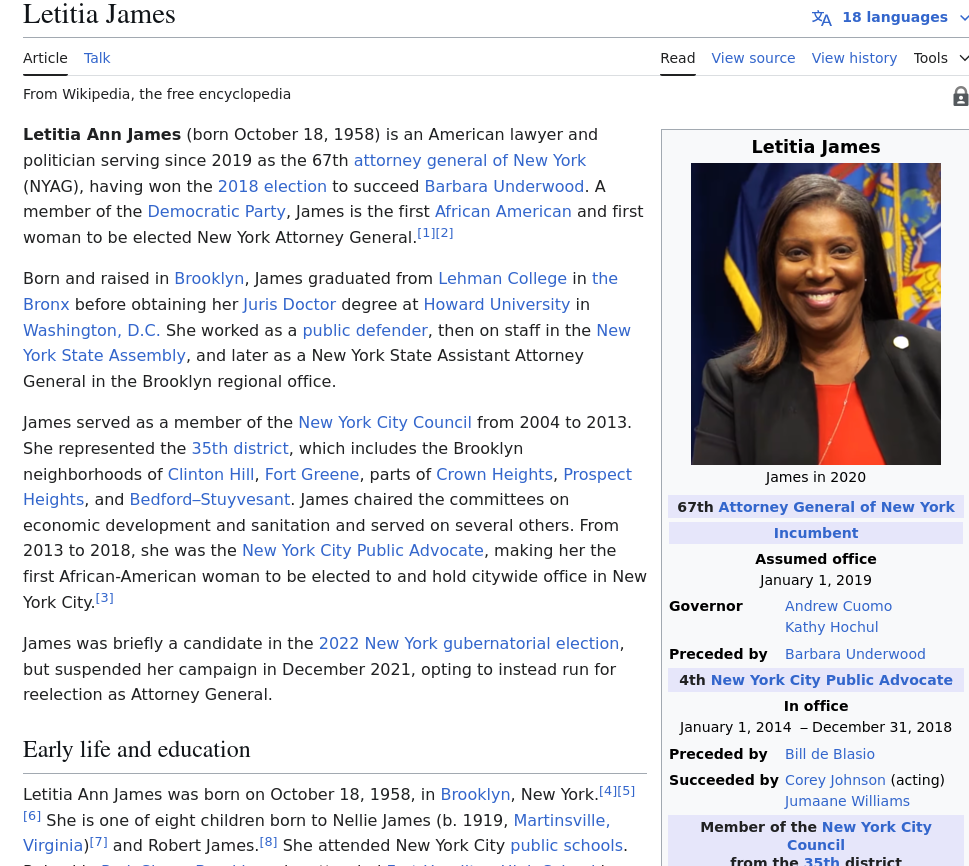Open the Brooklyn link in second paragraph
Screen dimensions: 969x866
209,279
